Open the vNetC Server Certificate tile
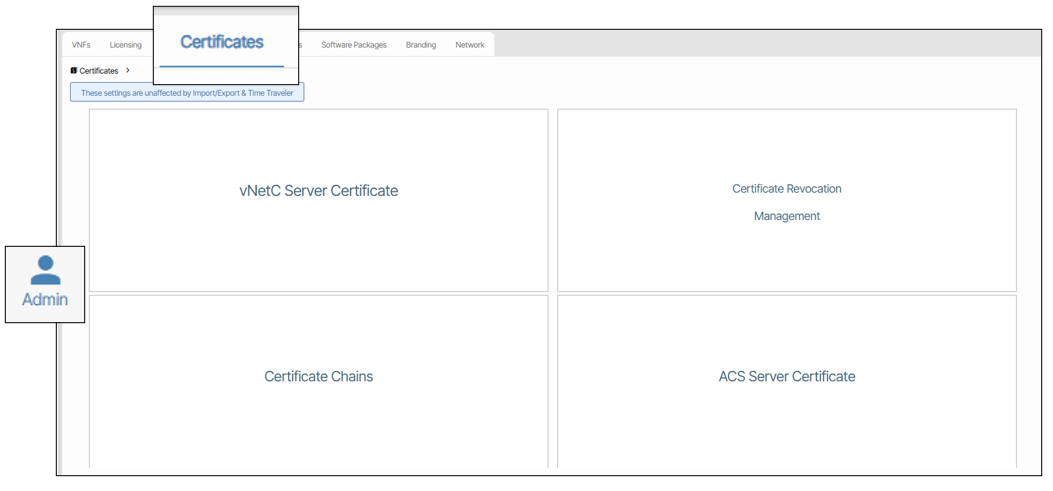The width and height of the screenshot is (1053, 491). pyautogui.click(x=318, y=191)
